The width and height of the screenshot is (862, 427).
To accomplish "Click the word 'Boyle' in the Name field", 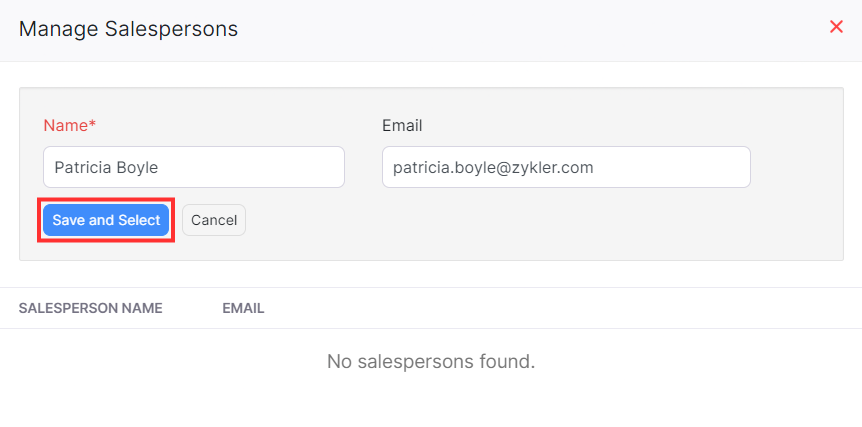I will point(136,167).
